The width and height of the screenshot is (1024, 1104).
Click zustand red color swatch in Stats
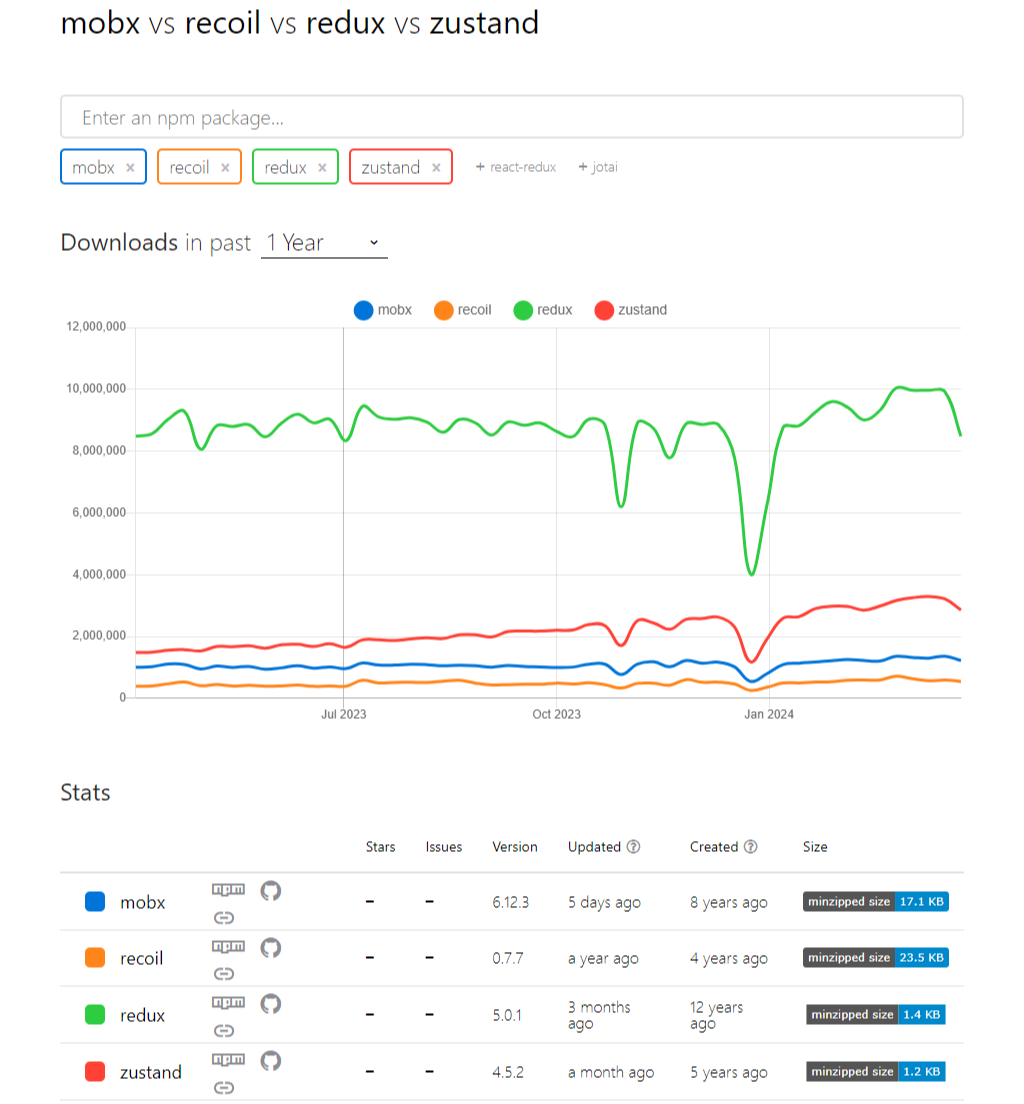[95, 1072]
